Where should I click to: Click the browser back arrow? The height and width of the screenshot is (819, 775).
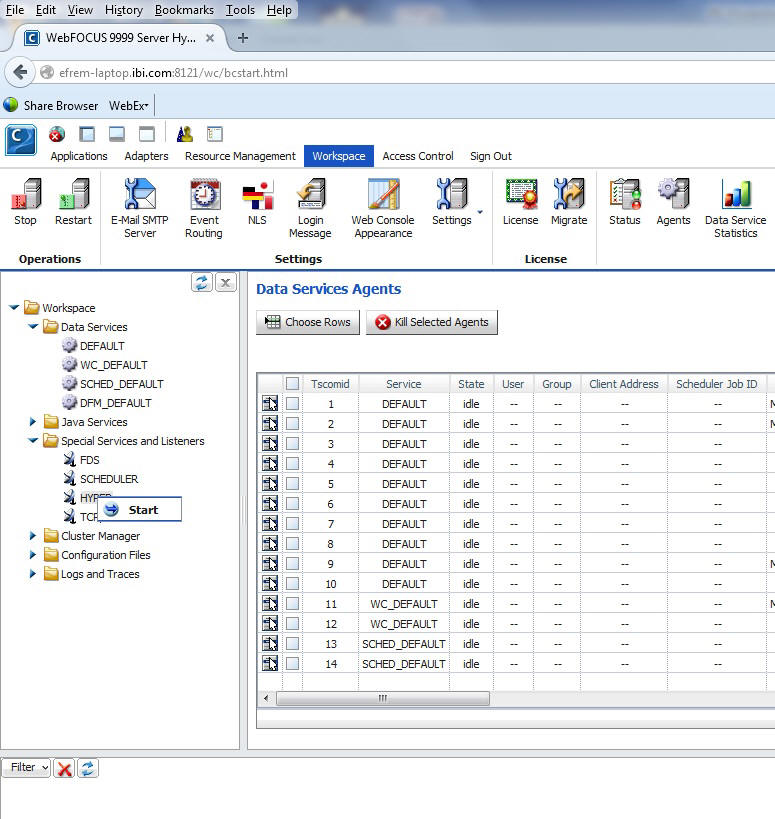(20, 72)
